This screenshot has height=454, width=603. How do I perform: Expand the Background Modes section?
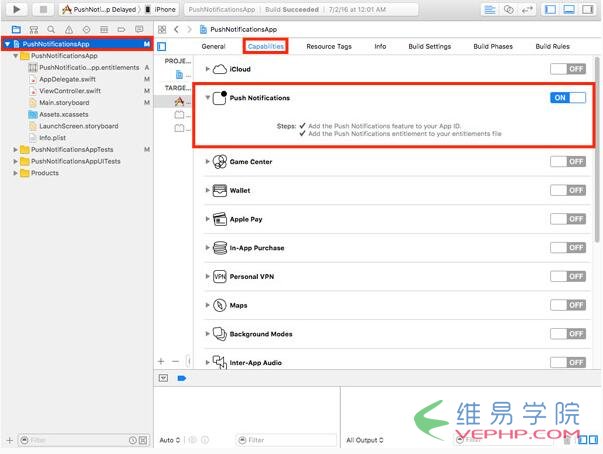[207, 334]
